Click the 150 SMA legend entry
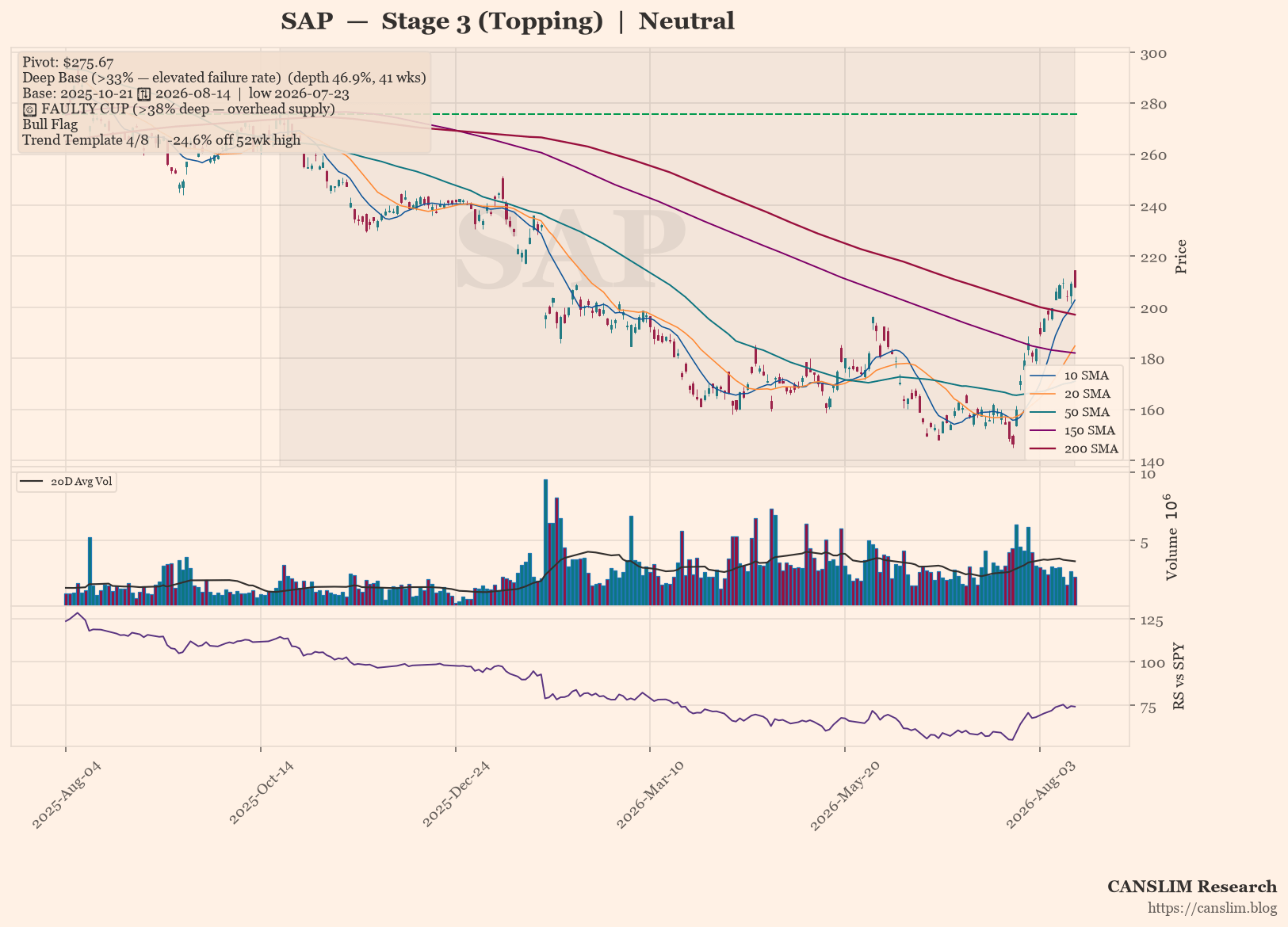Screen dimensions: 1288x927 point(1074,430)
